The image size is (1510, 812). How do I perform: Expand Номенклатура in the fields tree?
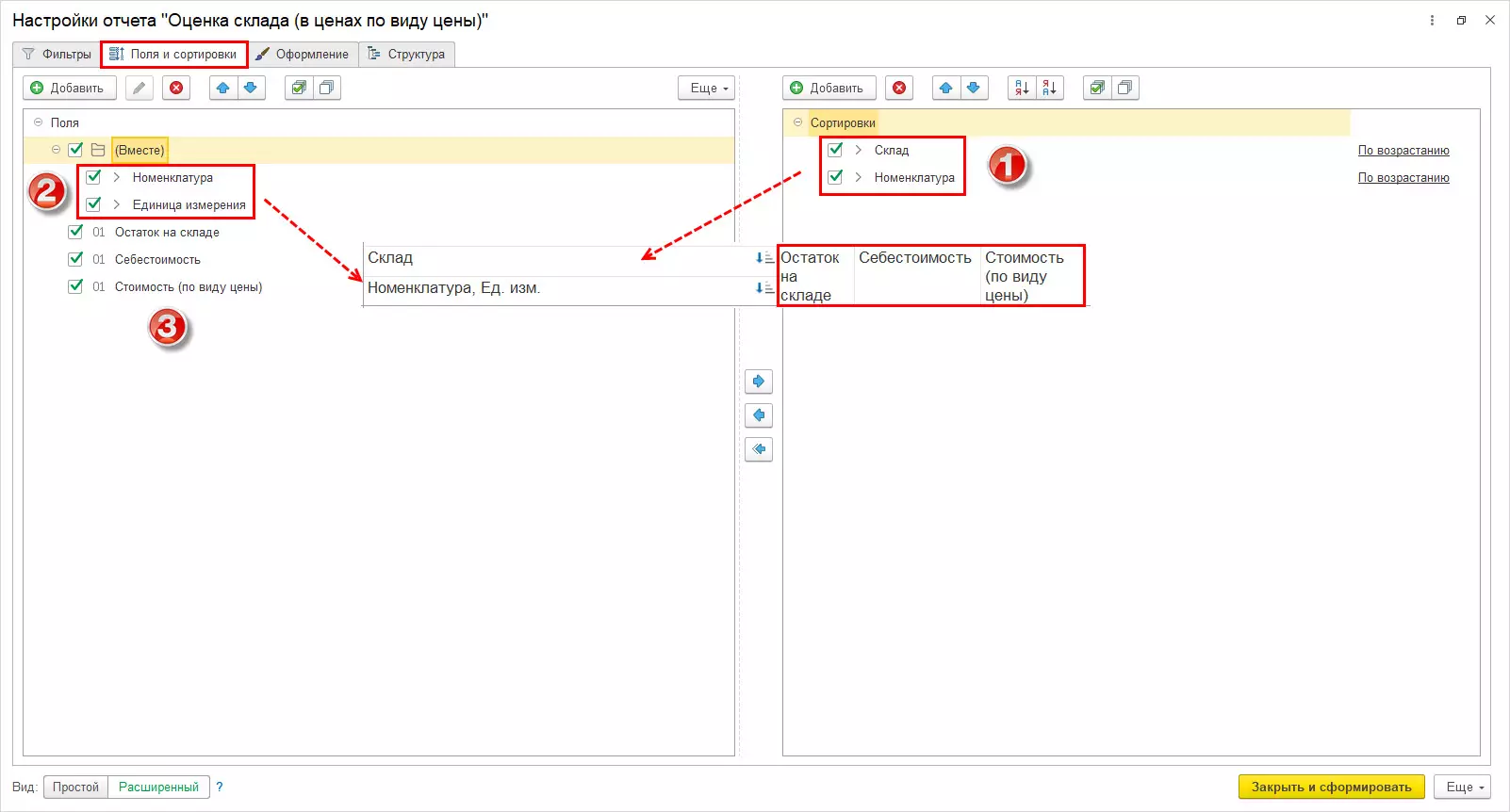117,177
